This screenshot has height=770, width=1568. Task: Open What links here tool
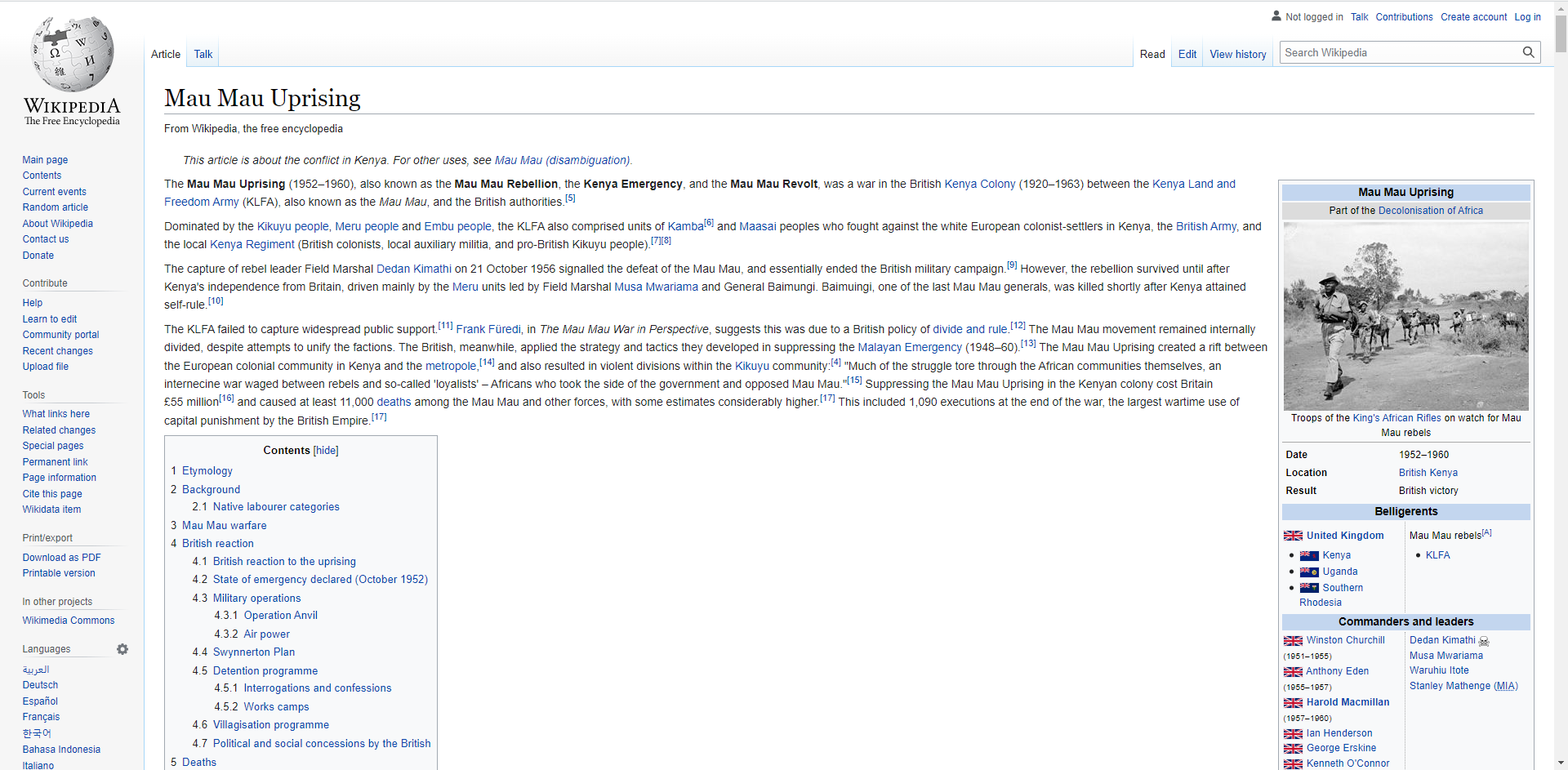click(x=56, y=414)
